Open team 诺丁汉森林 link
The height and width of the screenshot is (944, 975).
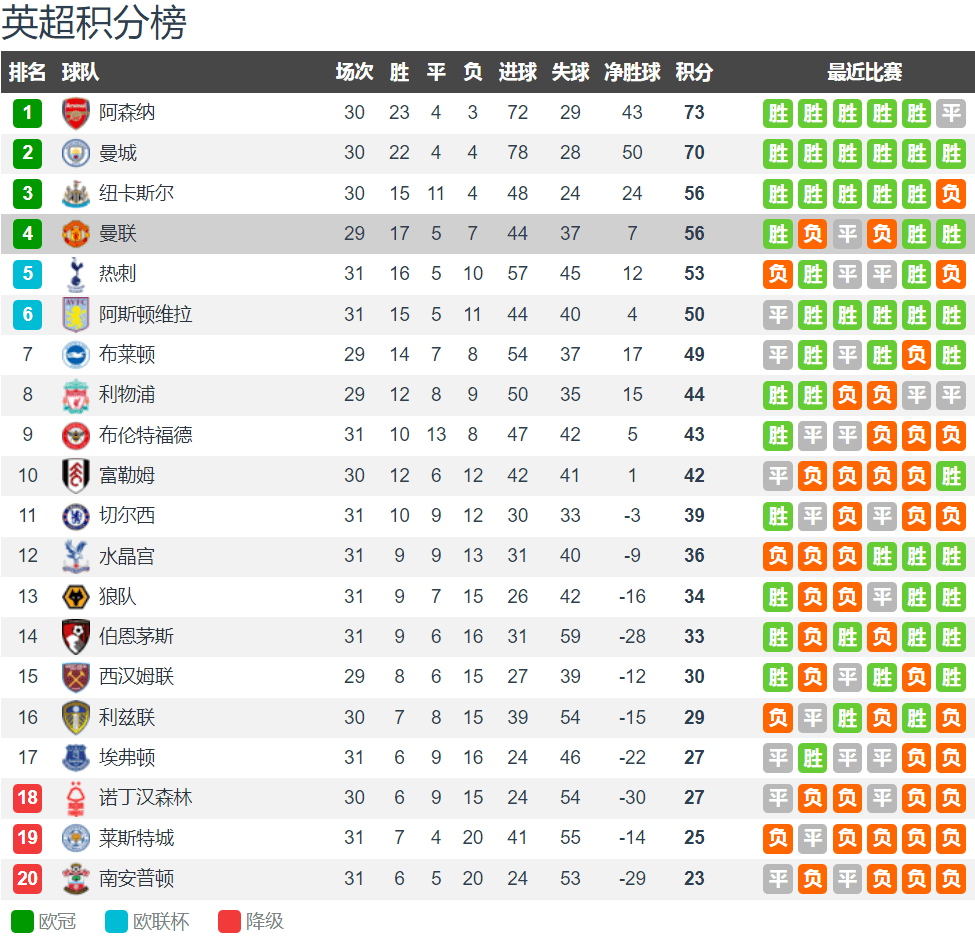(146, 798)
